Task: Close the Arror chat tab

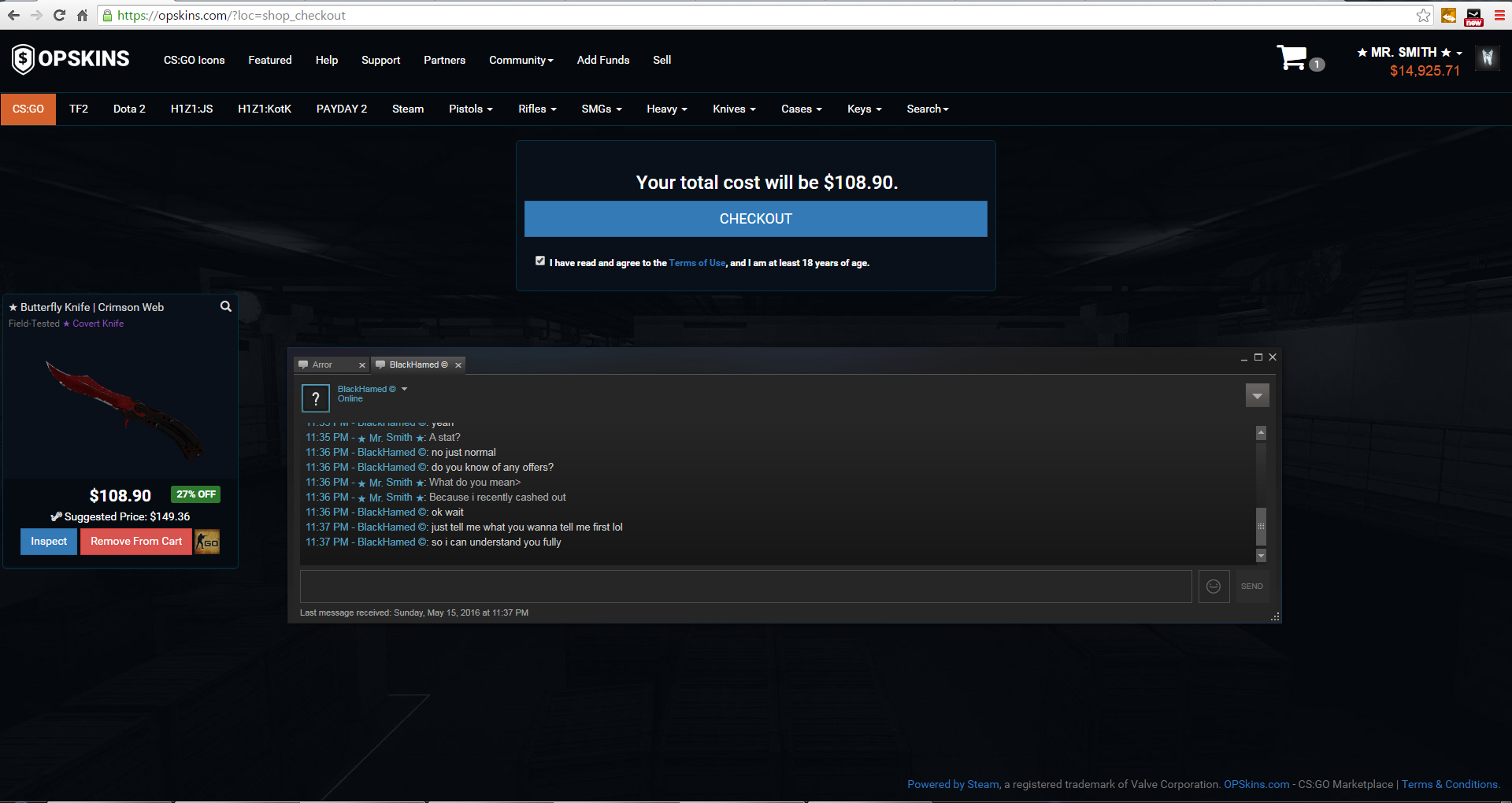Action: point(362,365)
